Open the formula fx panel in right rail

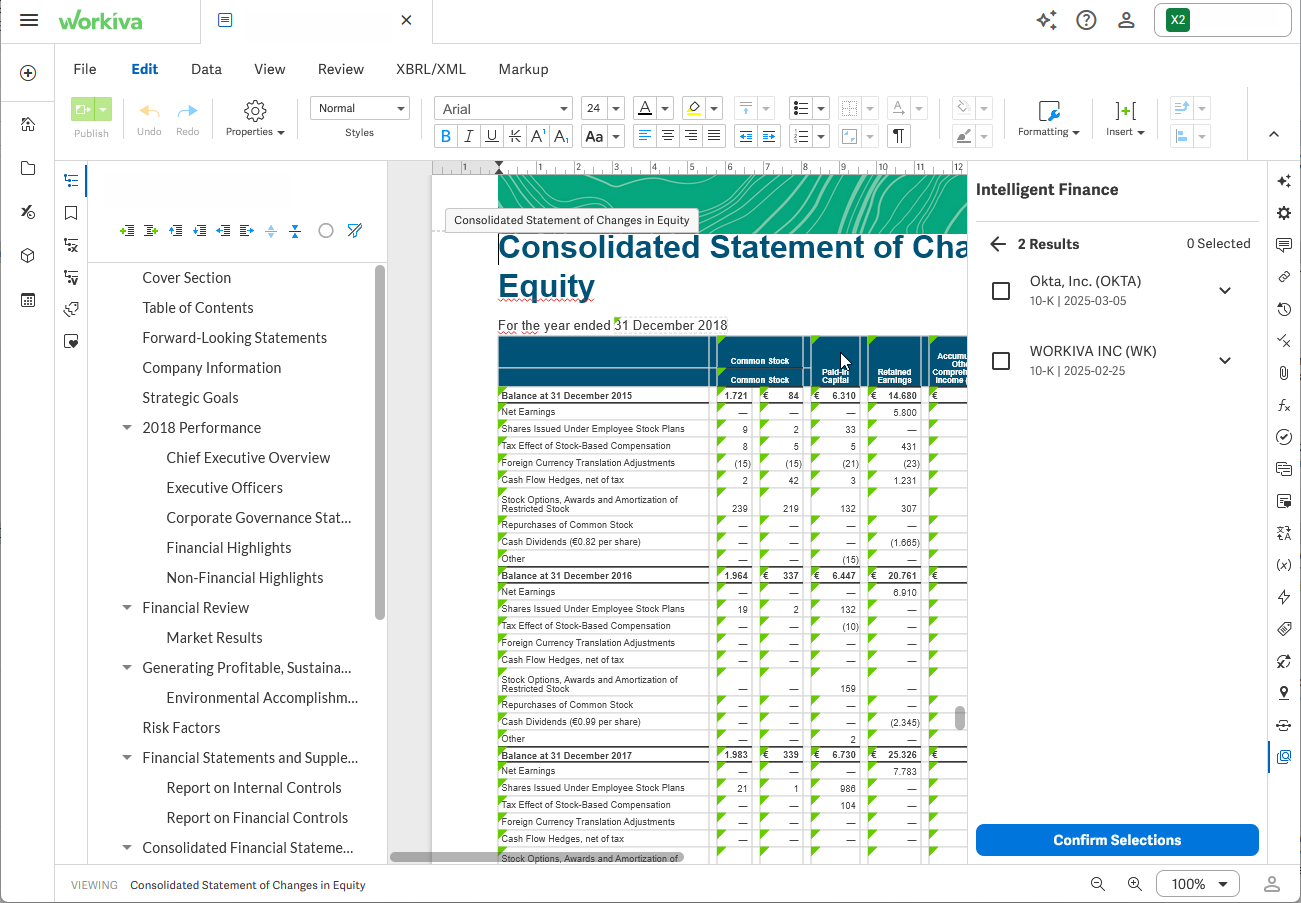1284,405
